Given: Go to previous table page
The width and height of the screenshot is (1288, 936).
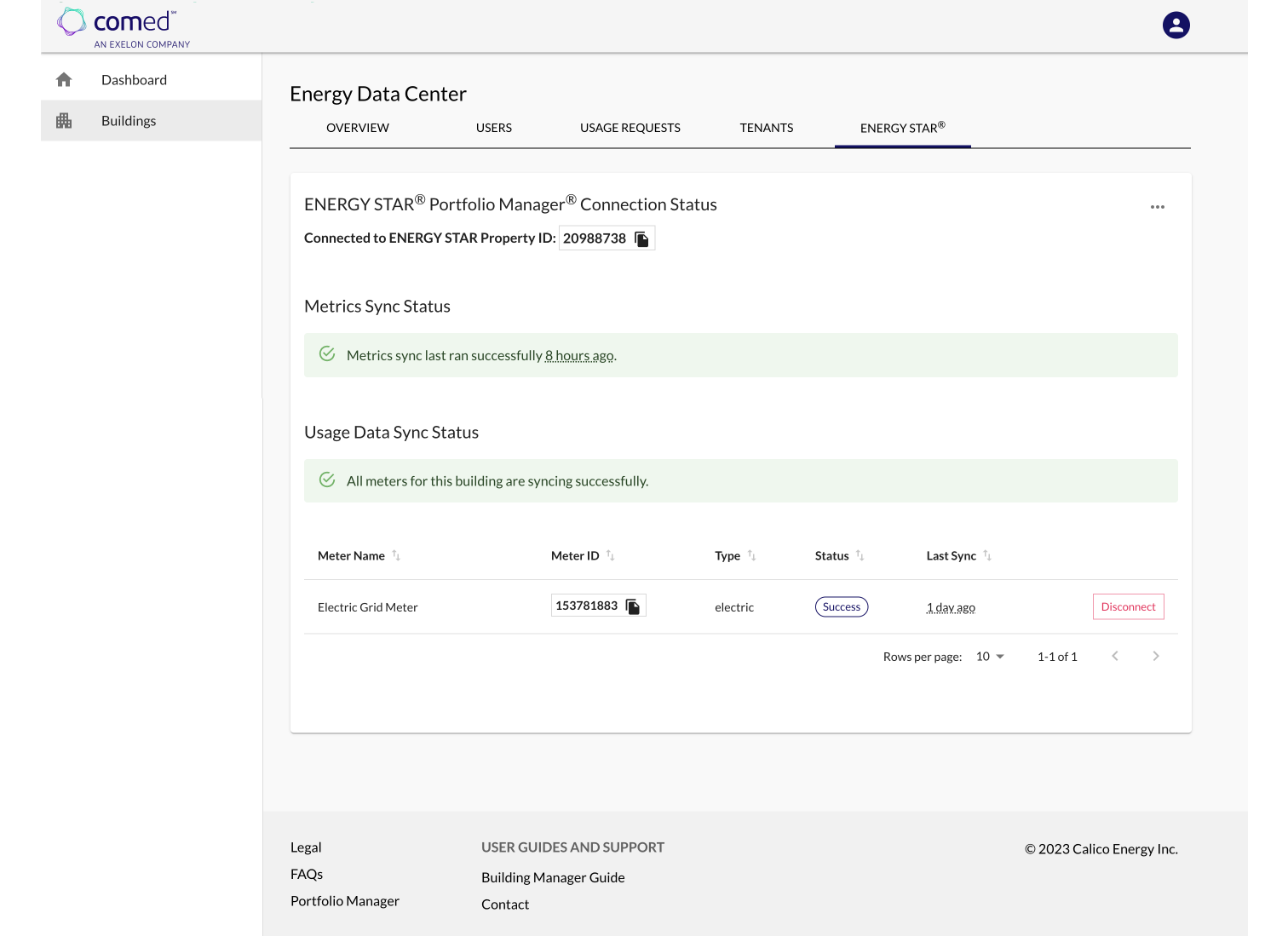Looking at the screenshot, I should 1114,656.
